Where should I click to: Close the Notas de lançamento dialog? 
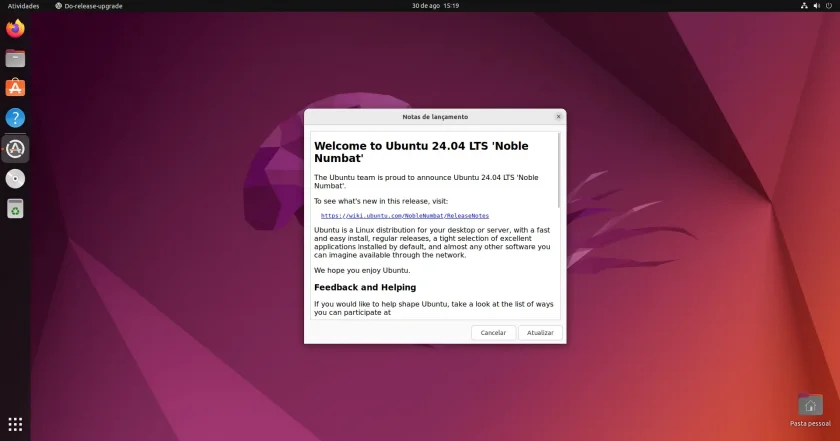tap(558, 117)
